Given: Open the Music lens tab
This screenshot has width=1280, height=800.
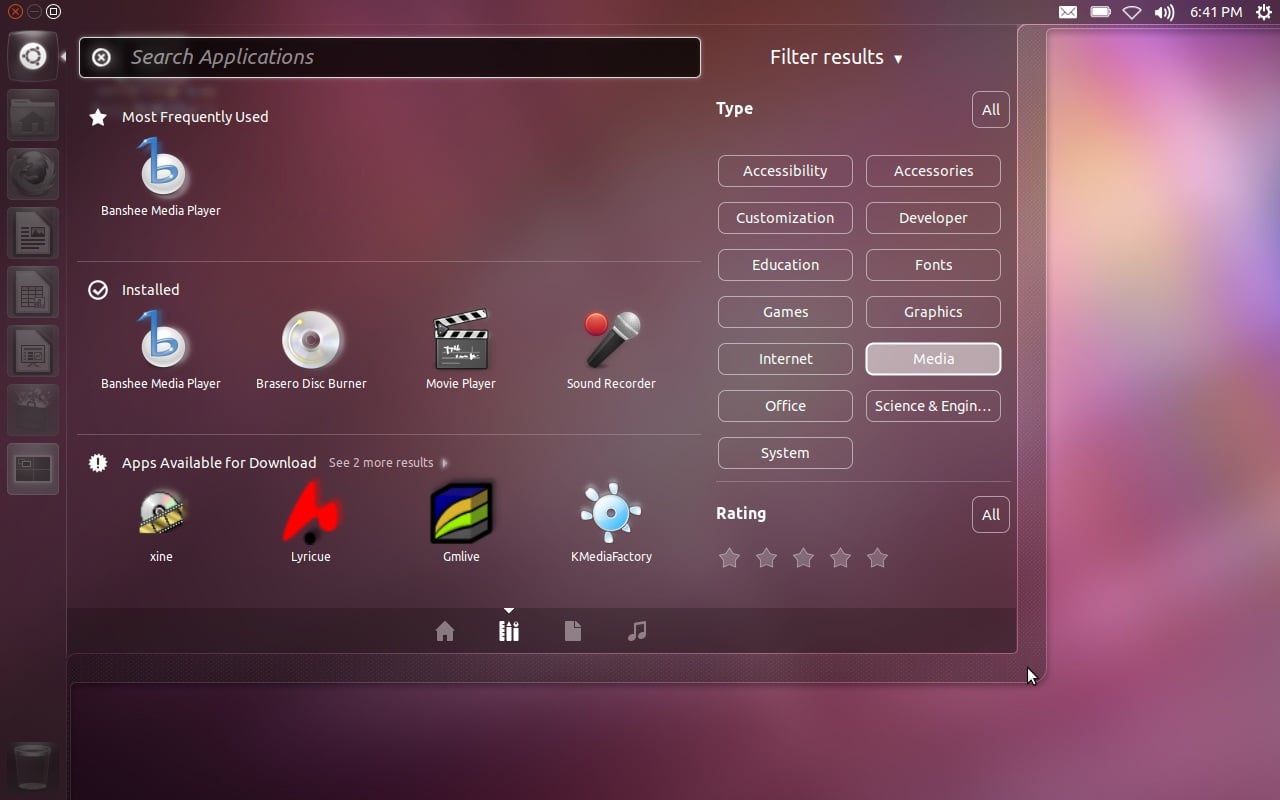Looking at the screenshot, I should (637, 631).
